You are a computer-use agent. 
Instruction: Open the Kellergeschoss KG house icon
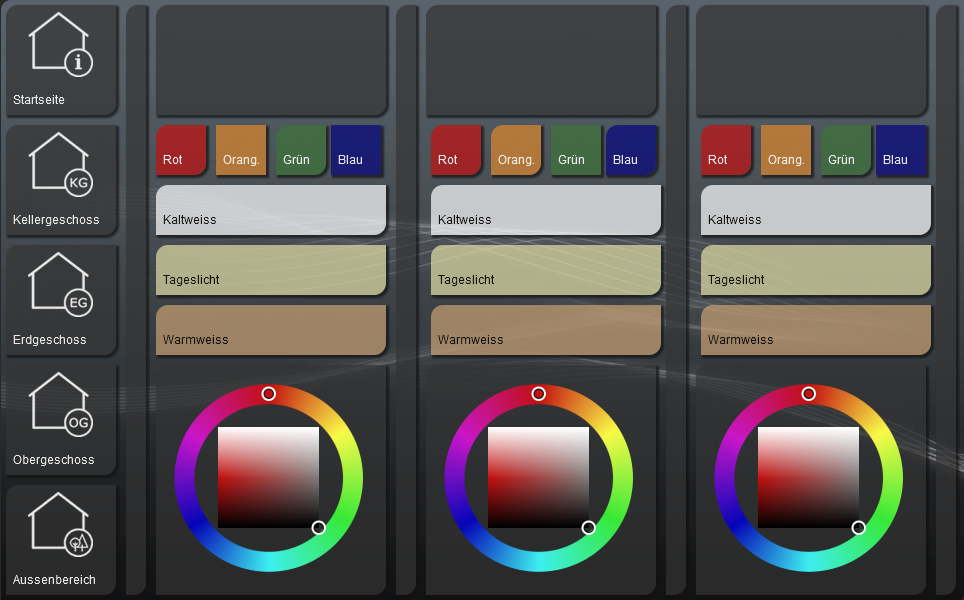click(60, 167)
